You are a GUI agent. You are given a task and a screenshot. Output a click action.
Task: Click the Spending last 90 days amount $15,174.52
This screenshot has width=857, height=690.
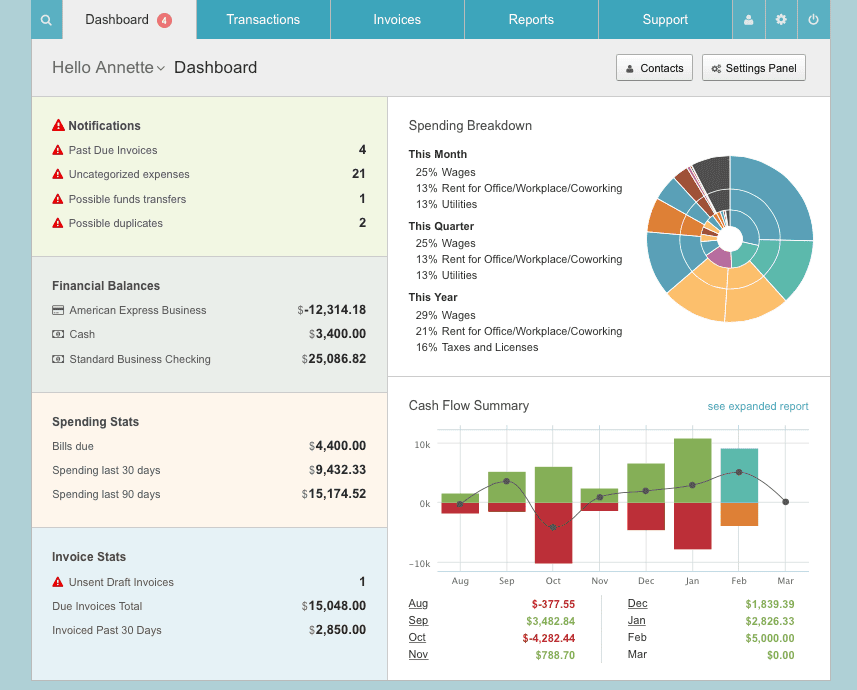pos(333,494)
